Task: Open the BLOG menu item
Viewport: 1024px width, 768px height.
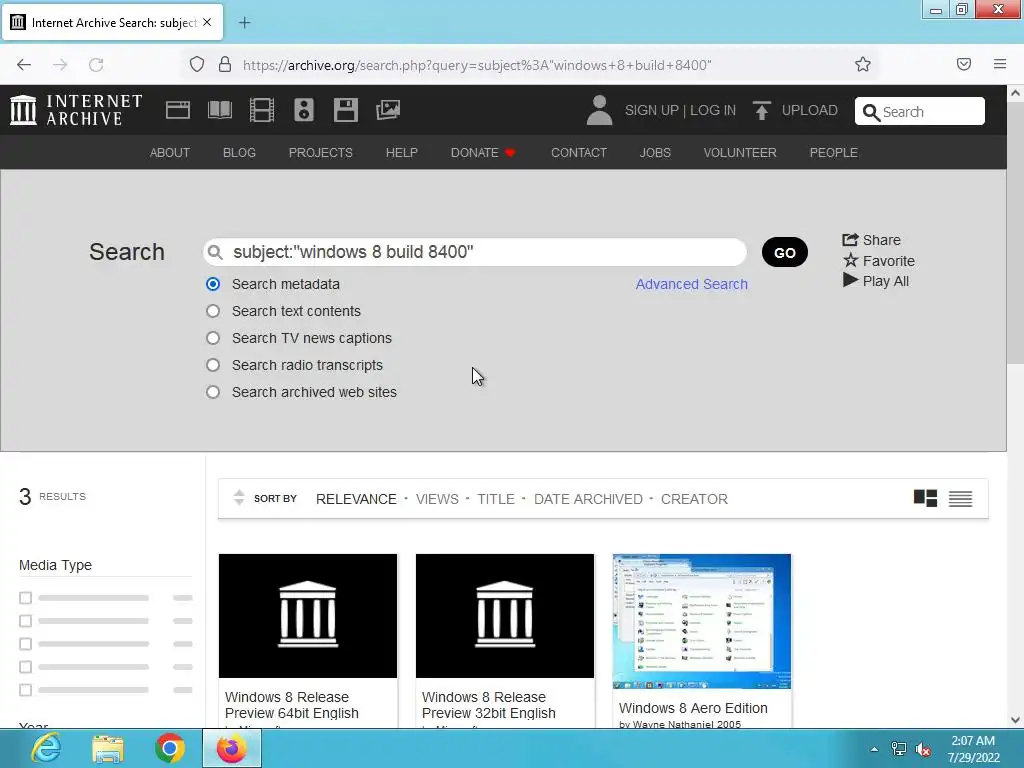Action: [239, 152]
